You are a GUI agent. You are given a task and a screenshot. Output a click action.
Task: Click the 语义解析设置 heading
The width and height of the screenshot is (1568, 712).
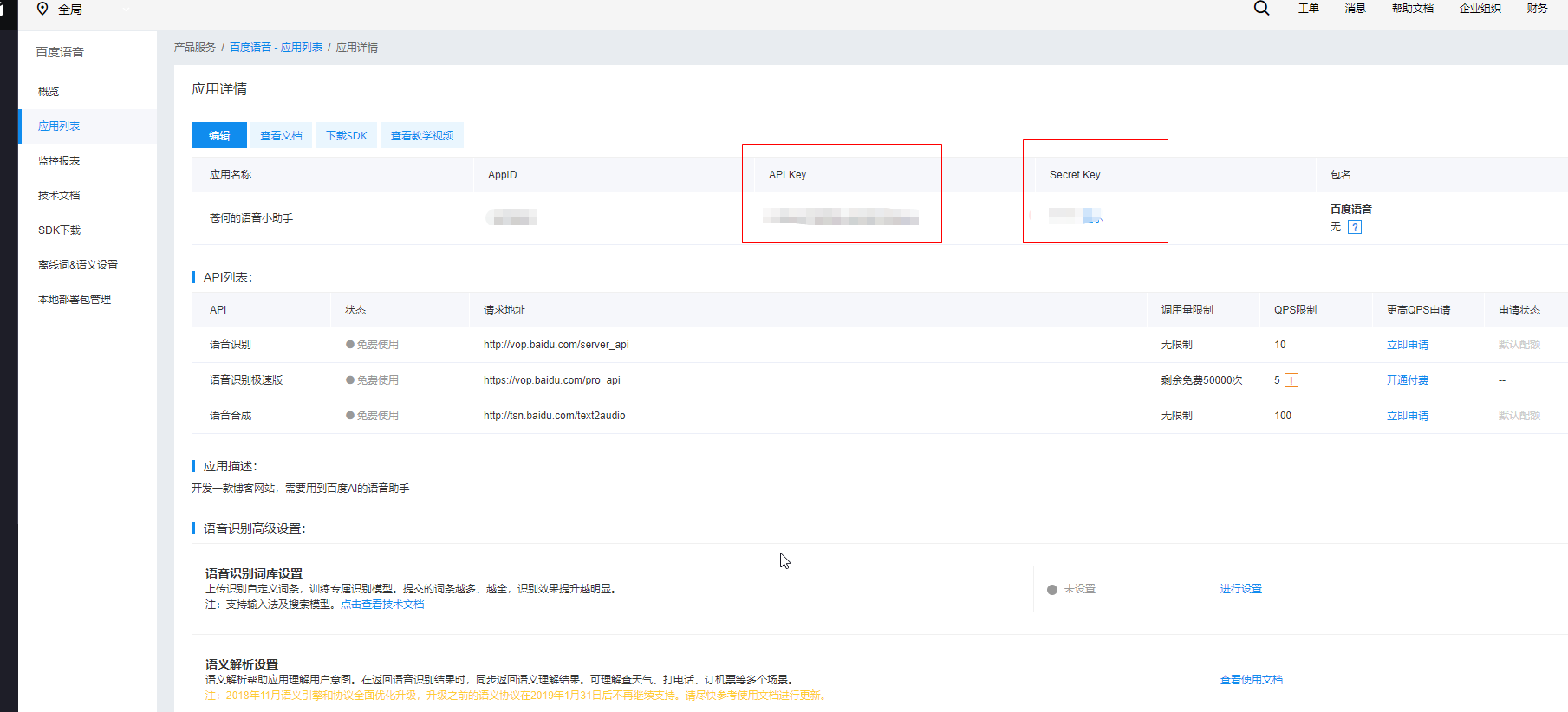pos(242,664)
